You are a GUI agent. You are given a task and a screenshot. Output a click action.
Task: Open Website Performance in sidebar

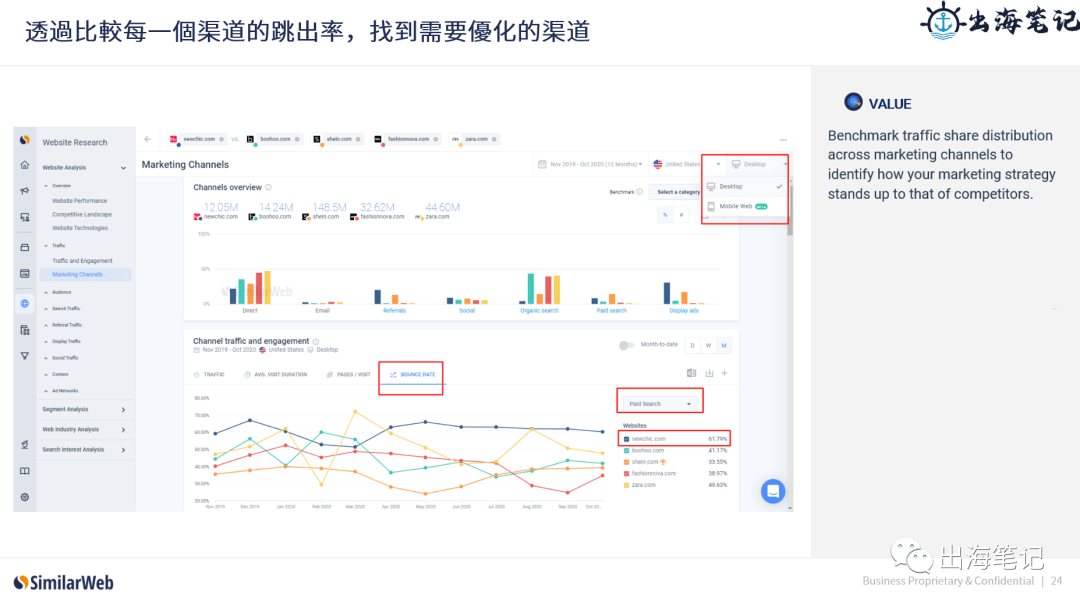coord(79,201)
